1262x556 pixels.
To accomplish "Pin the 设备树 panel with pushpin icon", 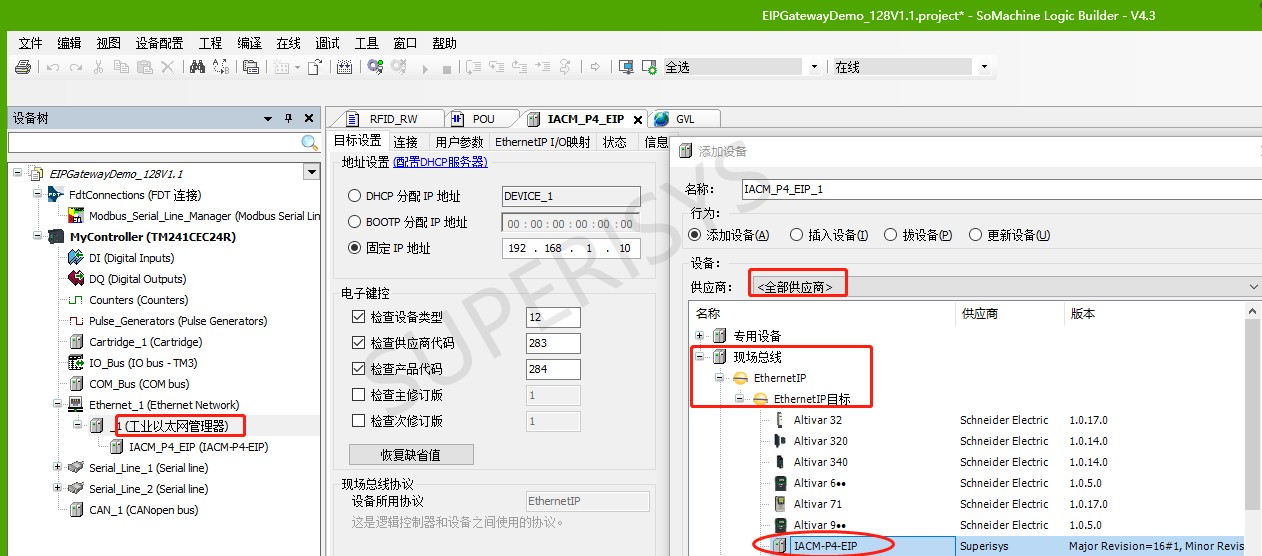I will click(x=288, y=118).
